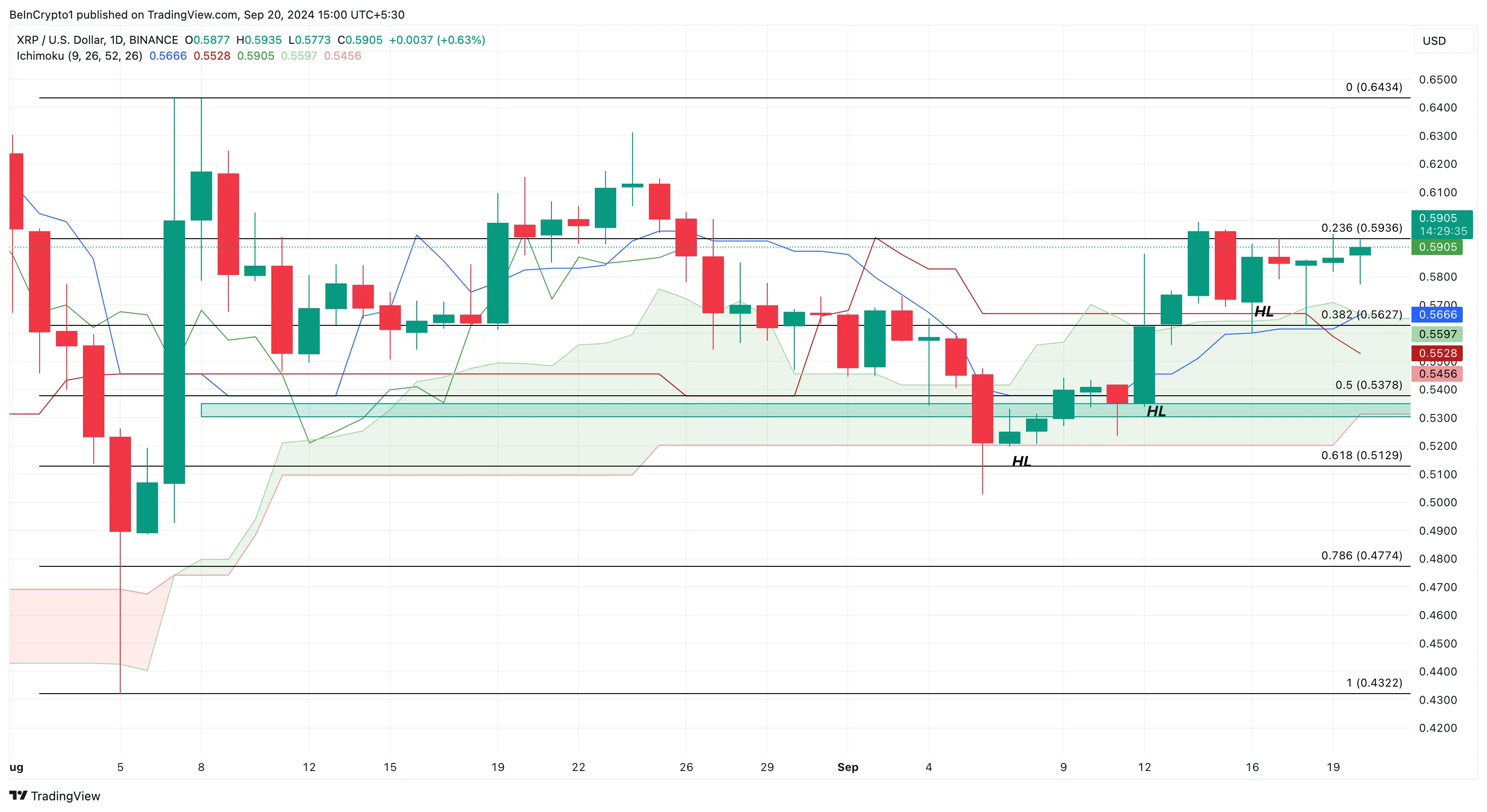Viewport: 1487px width, 812px height.
Task: Click the TradingView logo icon
Action: [19, 795]
